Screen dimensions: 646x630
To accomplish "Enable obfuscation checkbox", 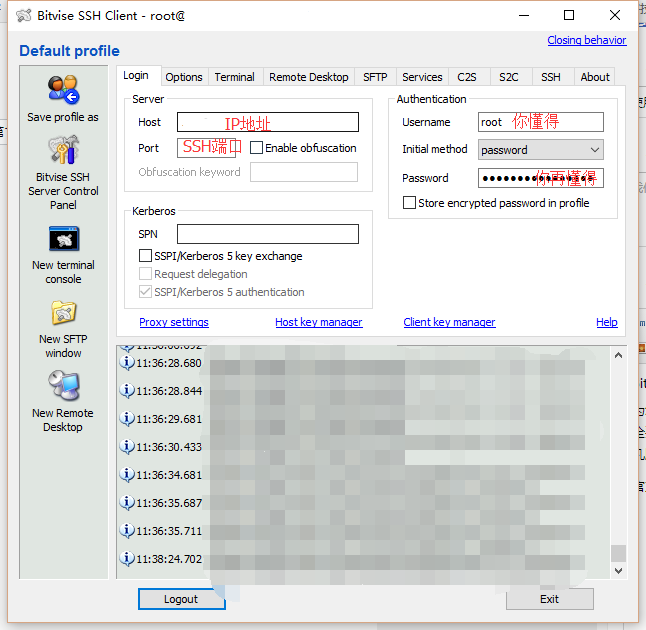I will tap(256, 148).
